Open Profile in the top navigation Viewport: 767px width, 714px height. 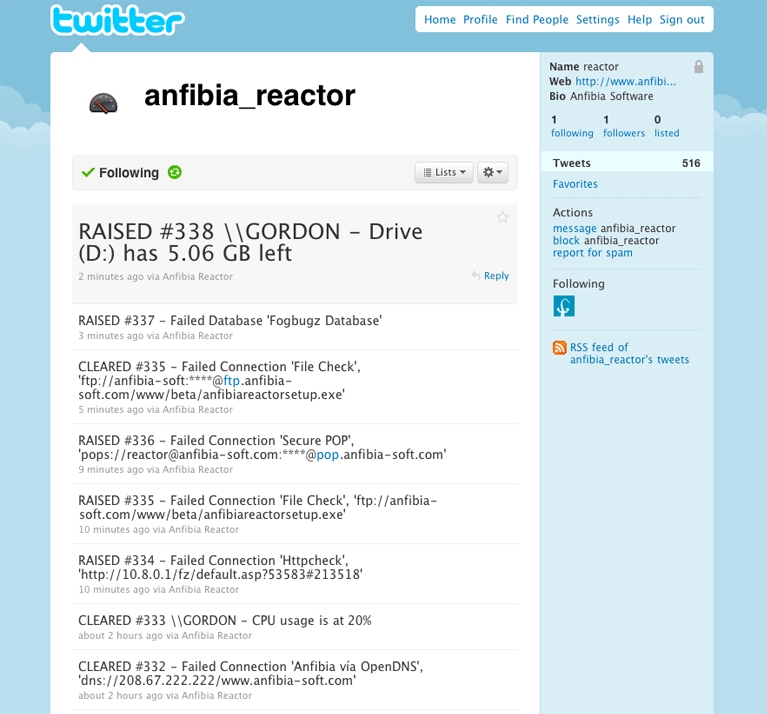click(x=480, y=20)
